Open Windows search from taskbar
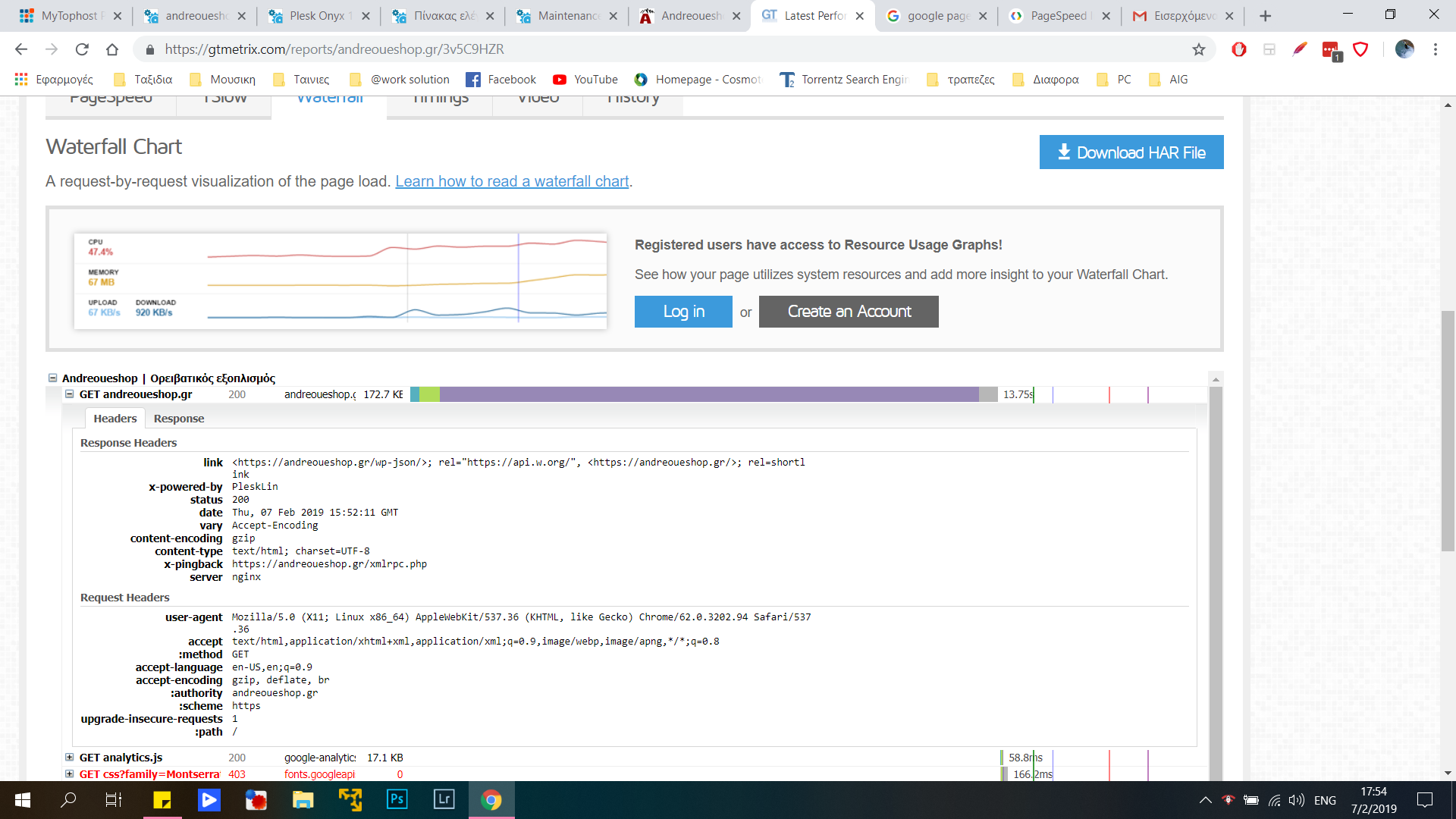The image size is (1456, 819). coord(68,800)
